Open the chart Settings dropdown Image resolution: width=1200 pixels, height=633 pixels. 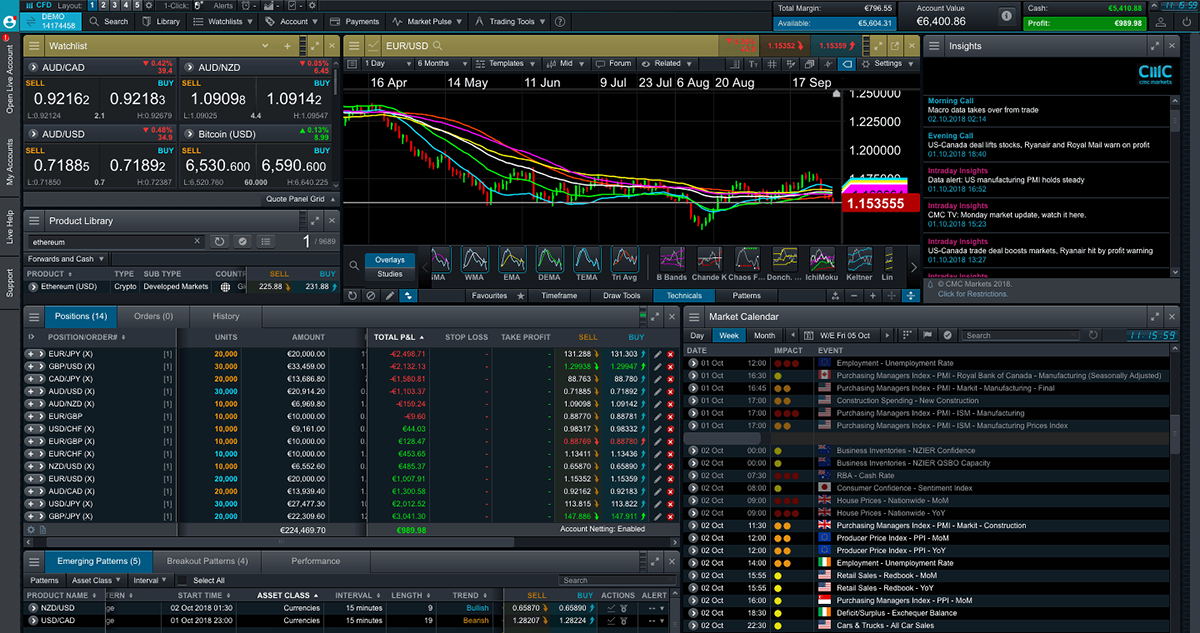coord(890,64)
